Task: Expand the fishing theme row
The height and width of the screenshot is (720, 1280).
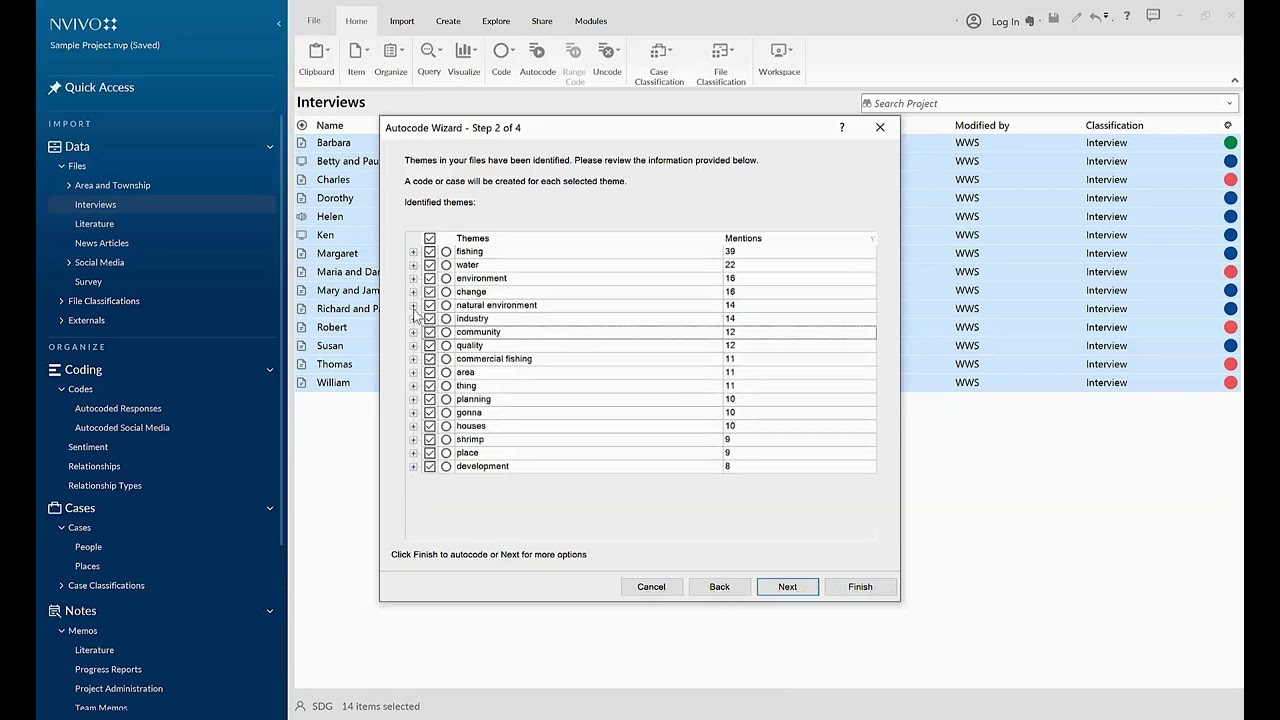Action: 413,252
